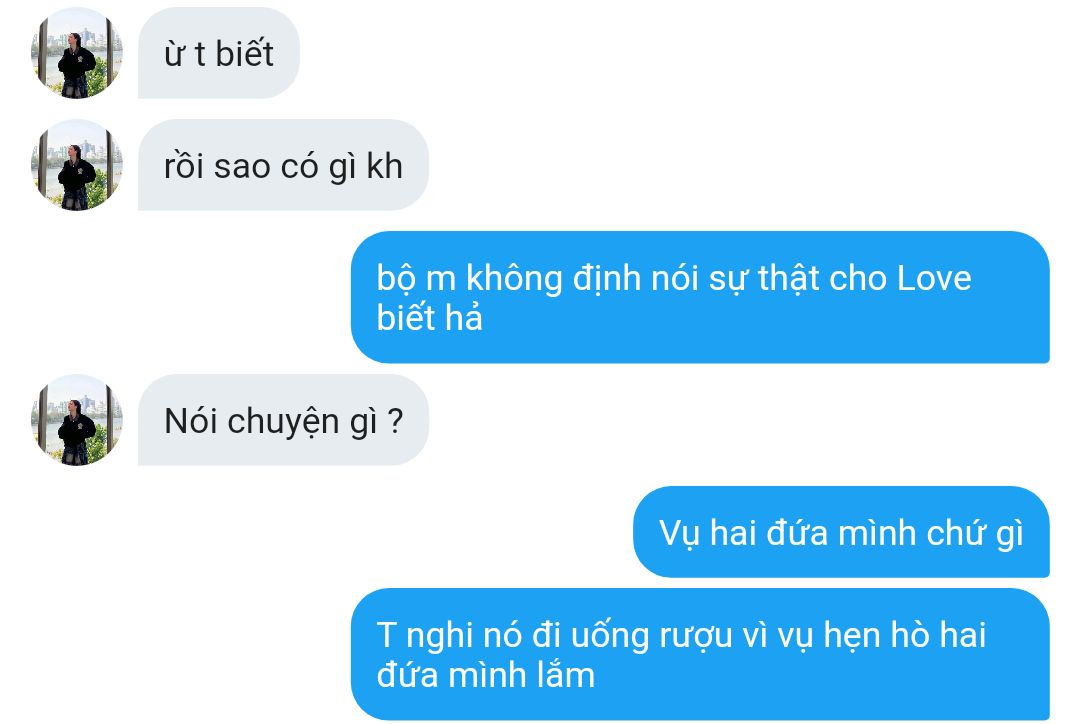Tap the avatar next to "rồi sao có gì kh"
1080x724 pixels.
[x=77, y=165]
